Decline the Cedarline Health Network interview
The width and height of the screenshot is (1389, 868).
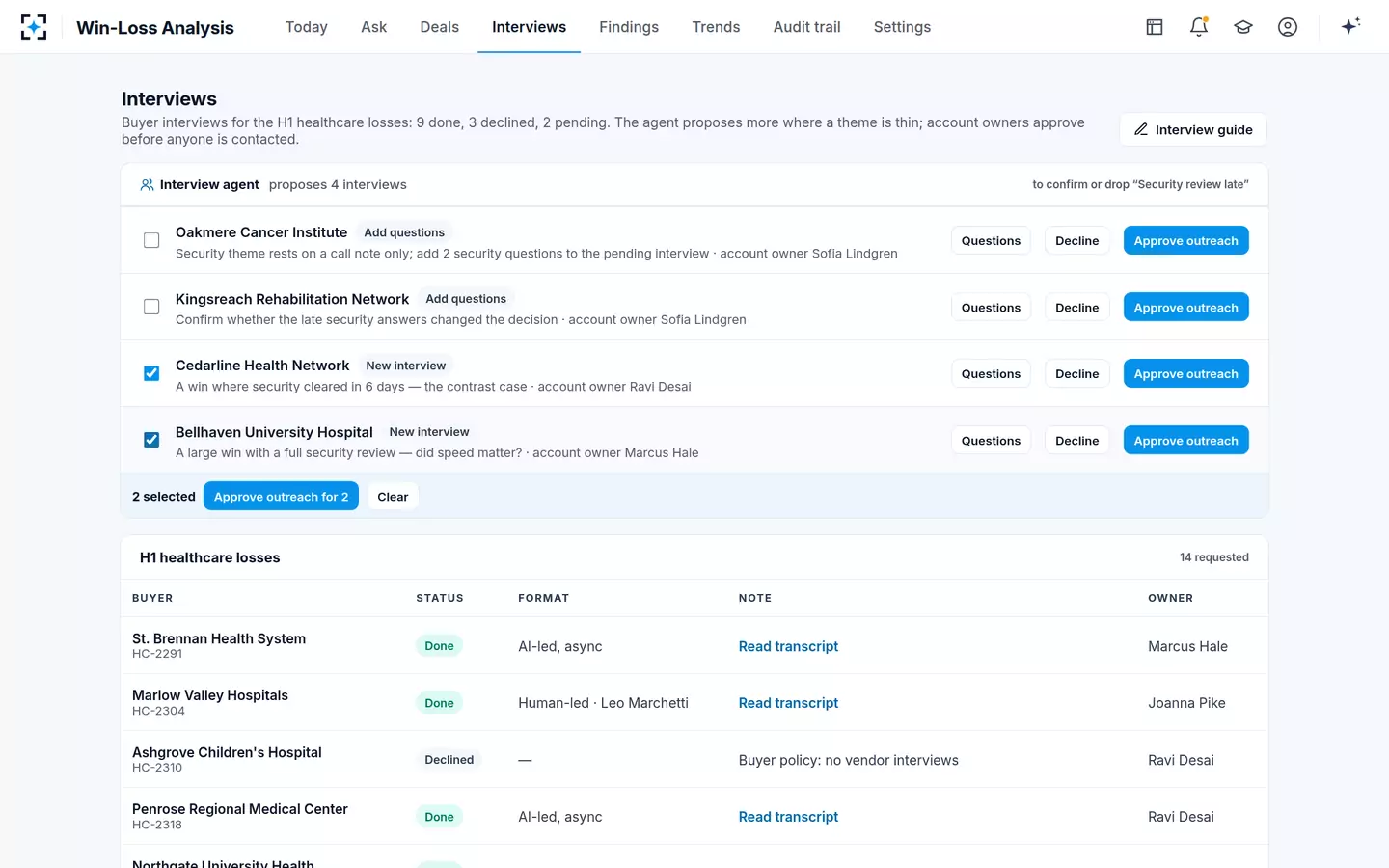[x=1077, y=373]
